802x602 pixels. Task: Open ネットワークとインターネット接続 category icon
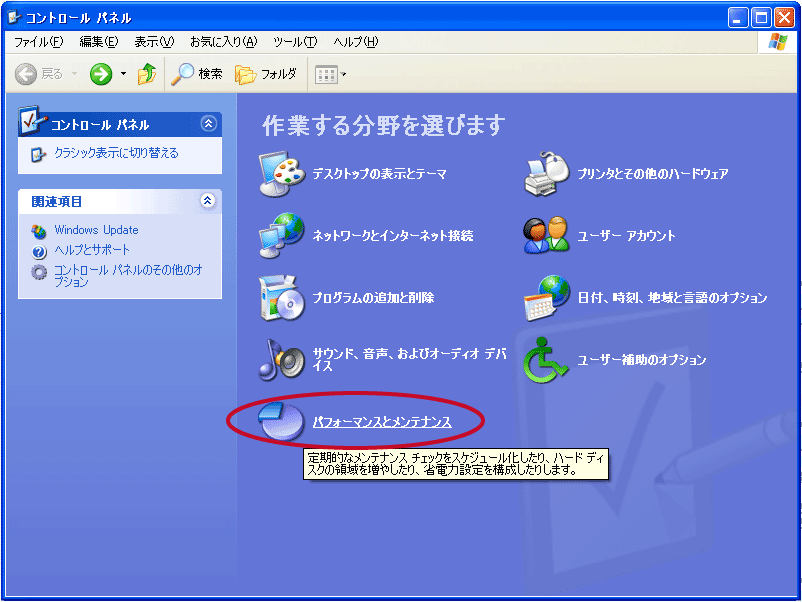point(281,236)
